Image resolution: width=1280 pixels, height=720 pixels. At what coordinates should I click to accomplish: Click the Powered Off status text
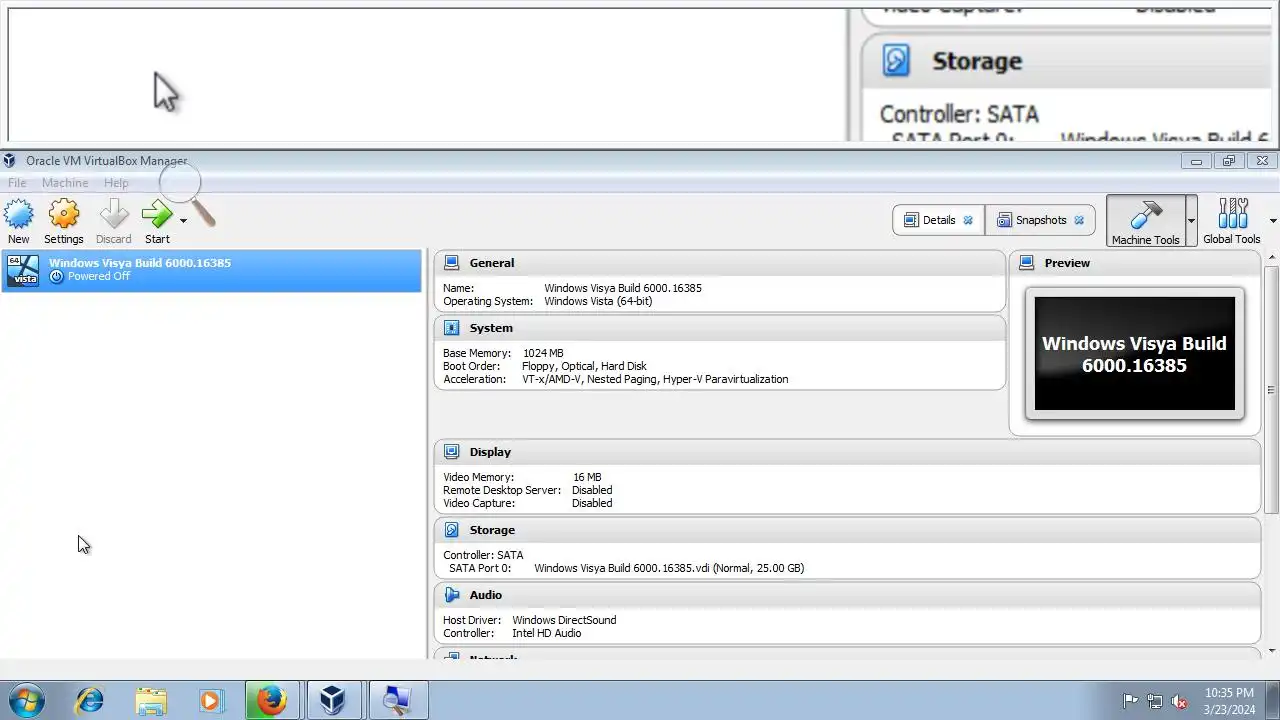tap(98, 277)
